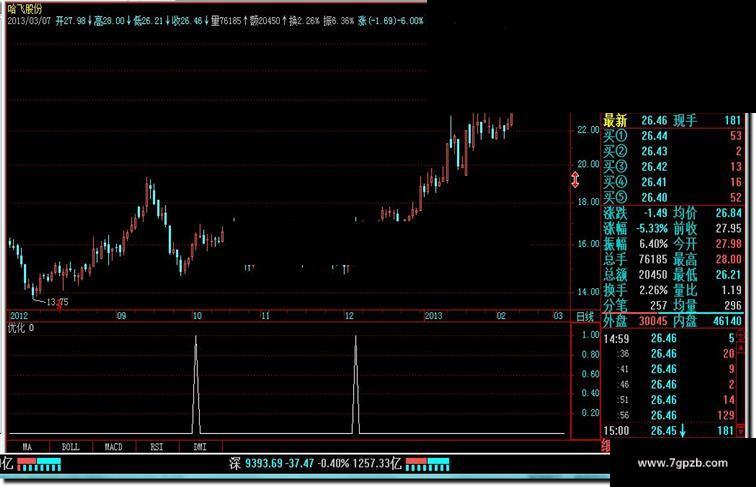Image resolution: width=756 pixels, height=487 pixels.
Task: Select the 买③ bid row at 26.42
Action: tap(672, 167)
